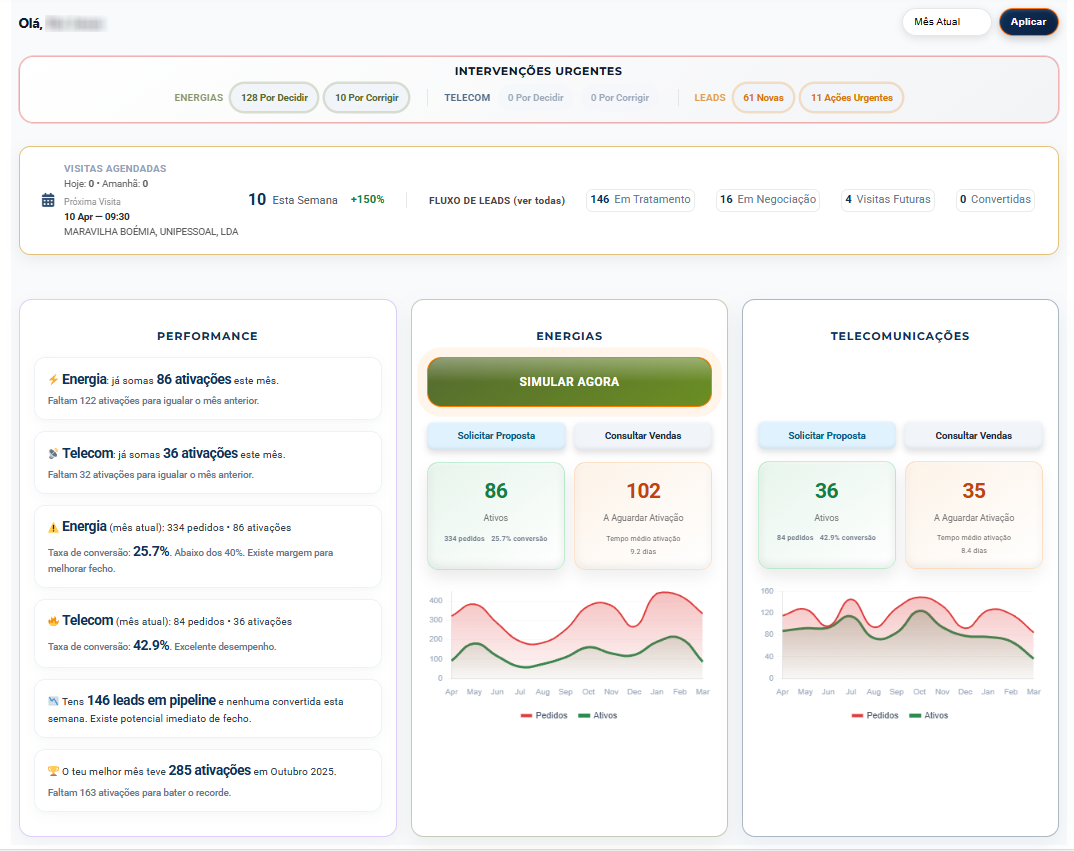Viewport: 1074px width, 851px height.
Task: Click Consultar Vendas under Telecomunicações
Action: point(973,436)
